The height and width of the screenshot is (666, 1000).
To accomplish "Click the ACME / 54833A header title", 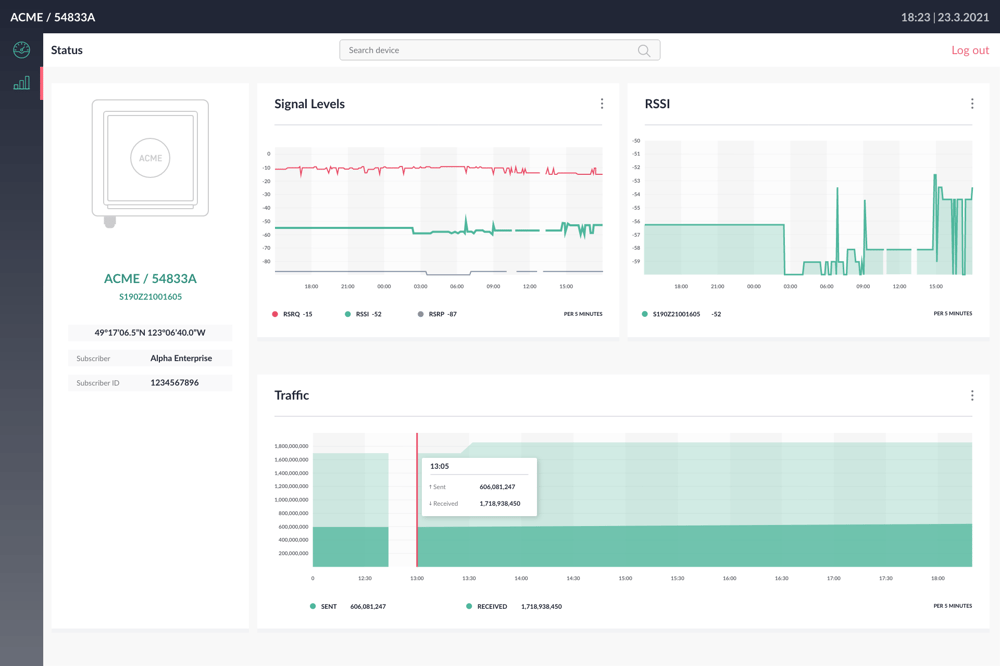I will click(x=52, y=17).
